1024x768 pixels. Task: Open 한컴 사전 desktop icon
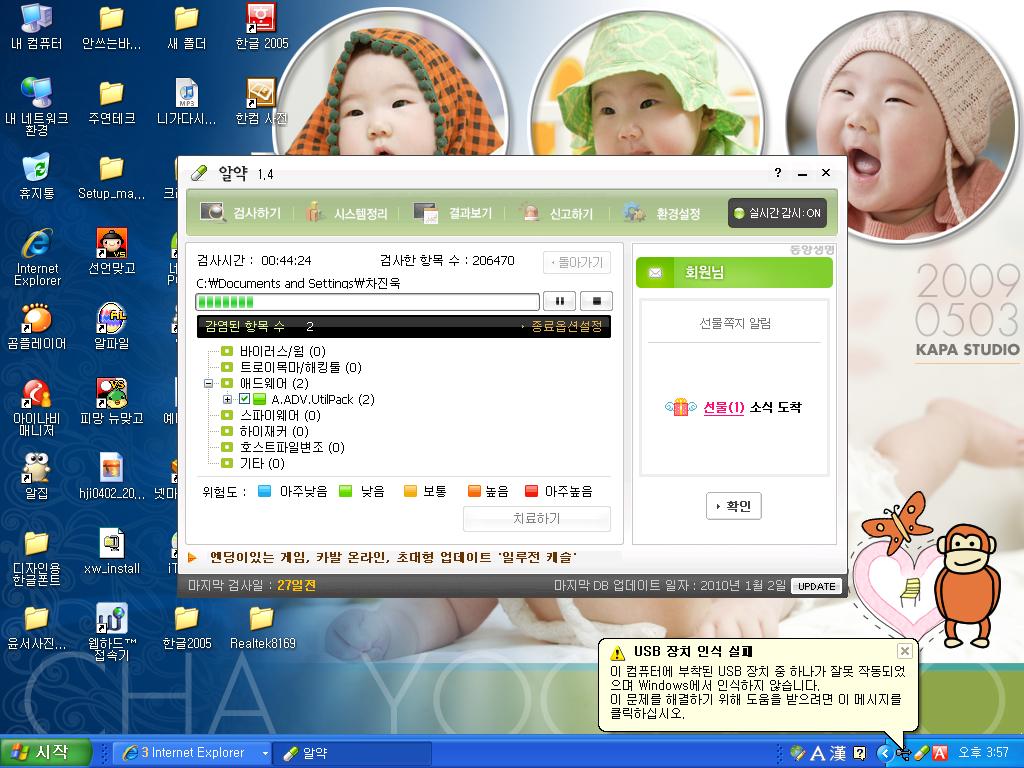pyautogui.click(x=261, y=102)
